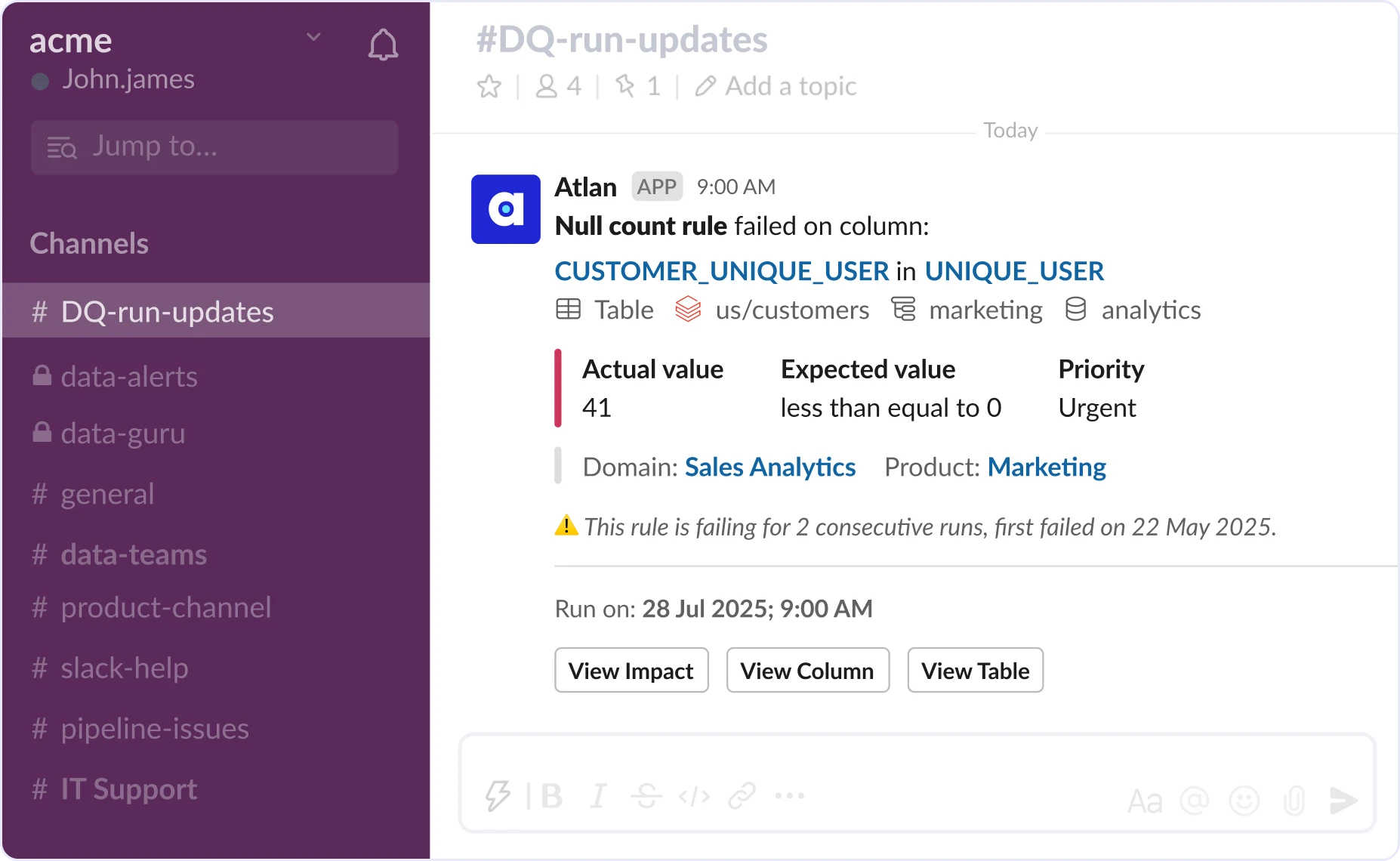Screen dimensions: 1400x861
Task: Click the Channels section header
Action: (x=89, y=243)
